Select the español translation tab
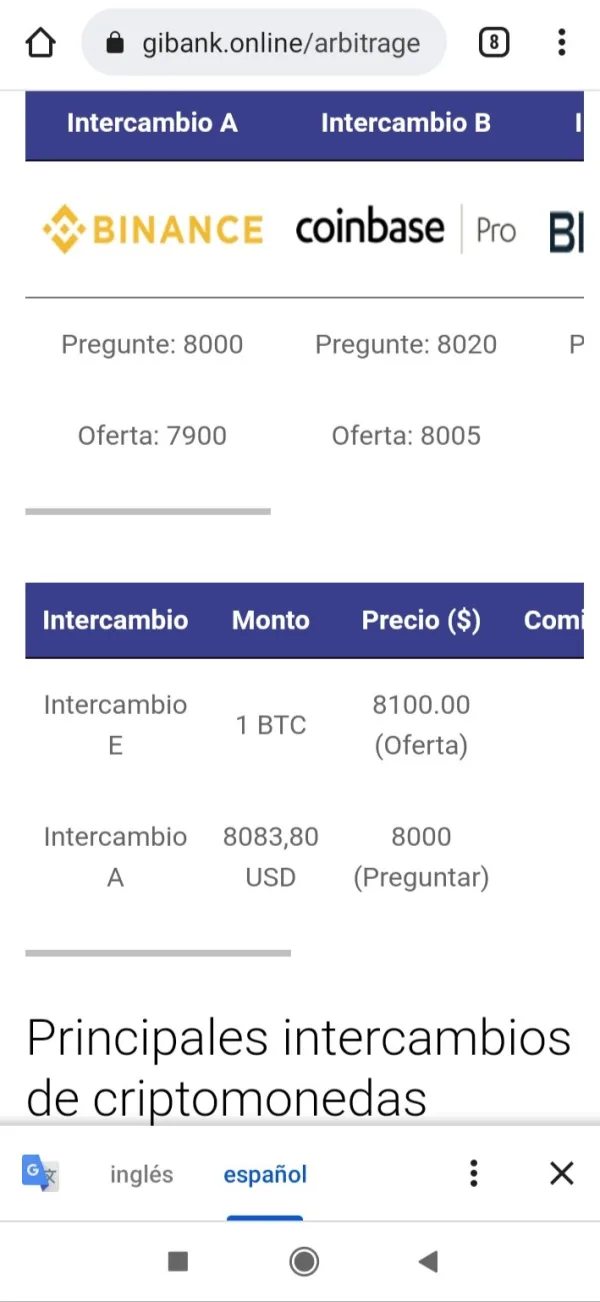 click(x=265, y=1174)
